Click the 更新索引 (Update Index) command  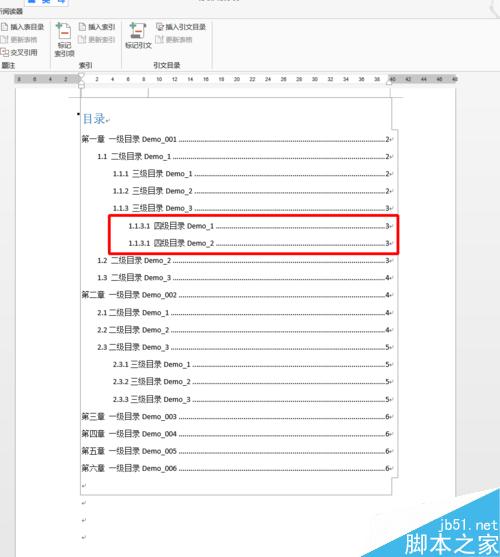97,40
